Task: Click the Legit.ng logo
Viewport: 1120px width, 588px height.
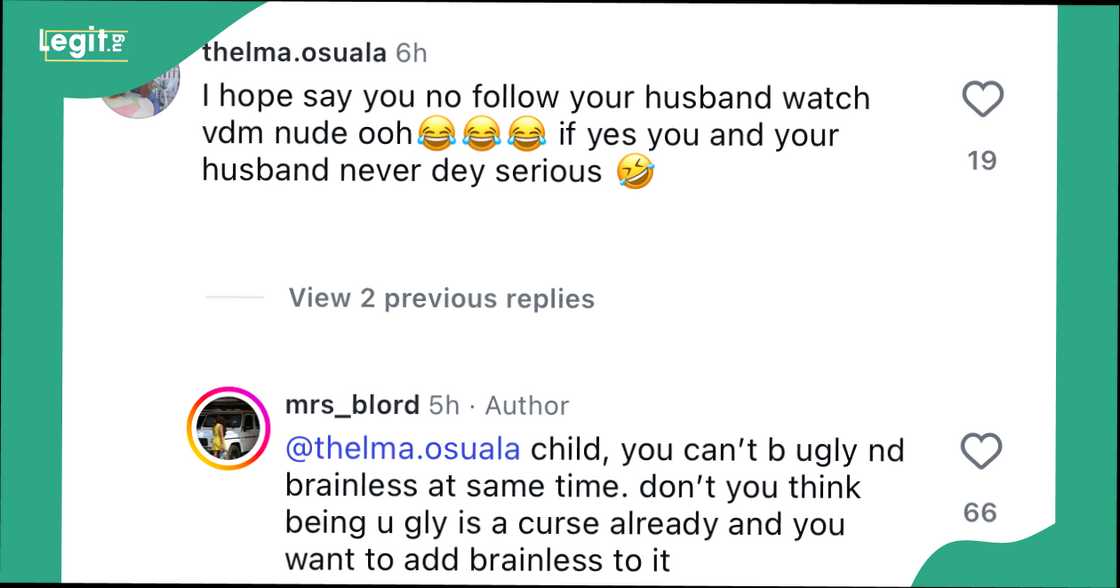Action: (x=83, y=42)
